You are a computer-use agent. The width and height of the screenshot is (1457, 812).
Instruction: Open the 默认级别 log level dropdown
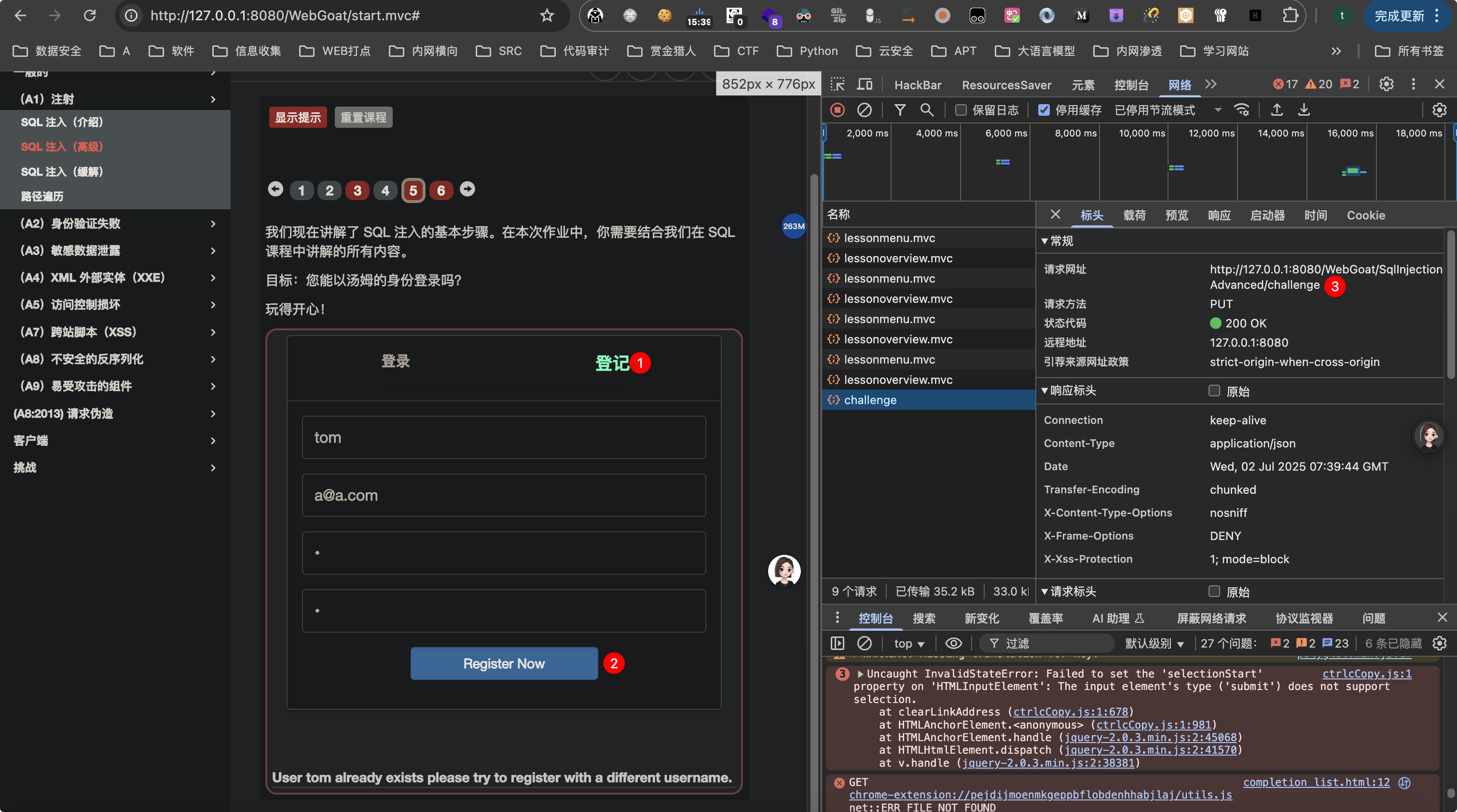pos(1154,644)
